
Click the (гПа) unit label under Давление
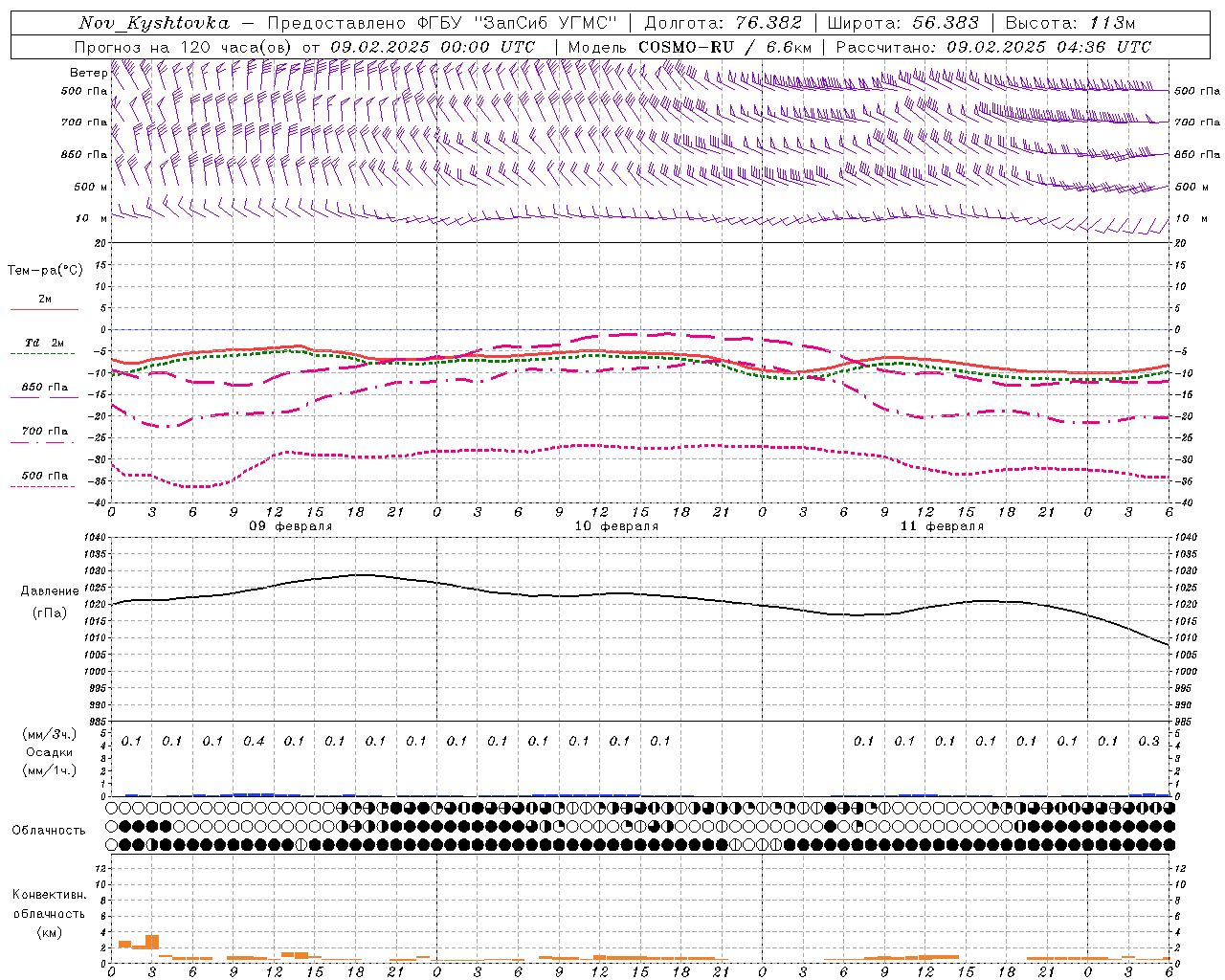pos(50,612)
